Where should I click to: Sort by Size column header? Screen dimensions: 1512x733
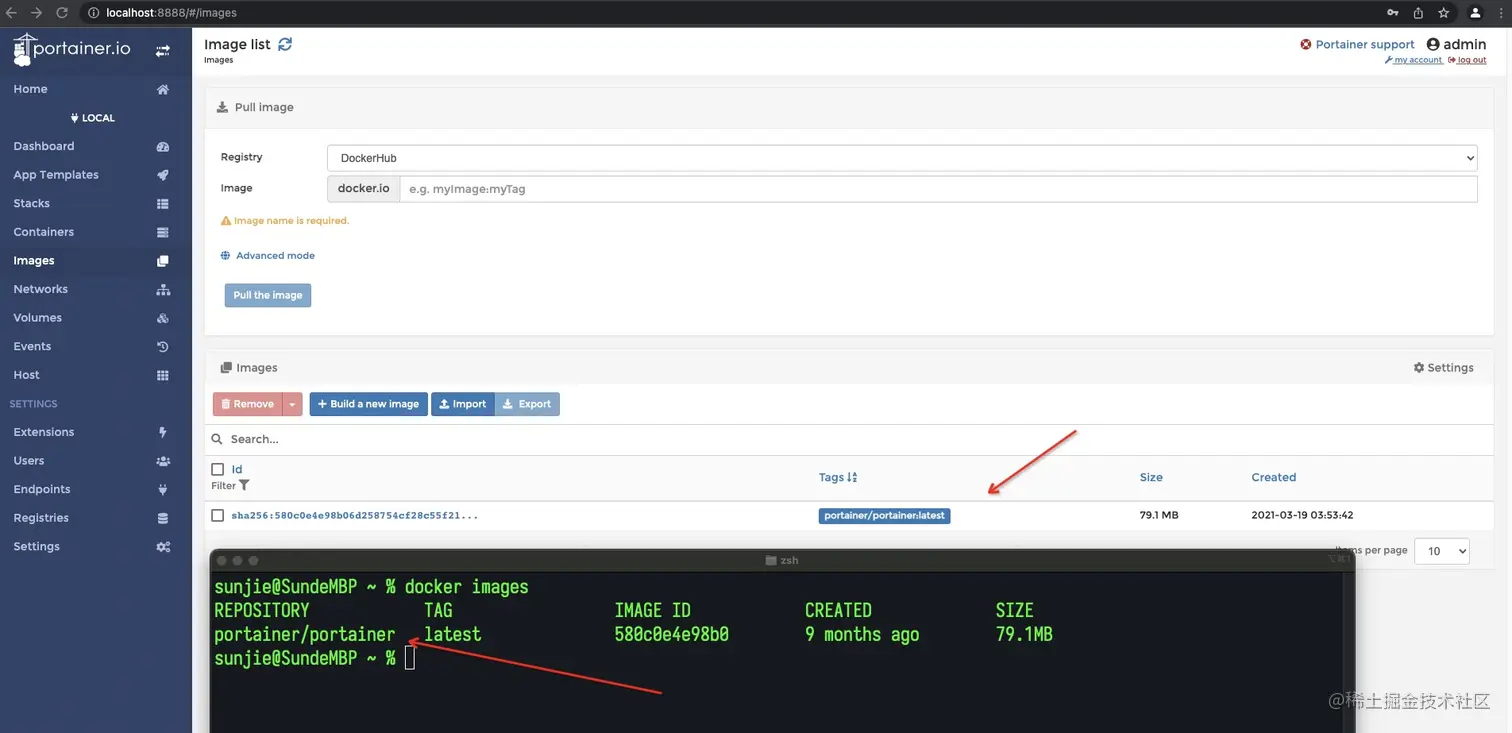pyautogui.click(x=1151, y=477)
